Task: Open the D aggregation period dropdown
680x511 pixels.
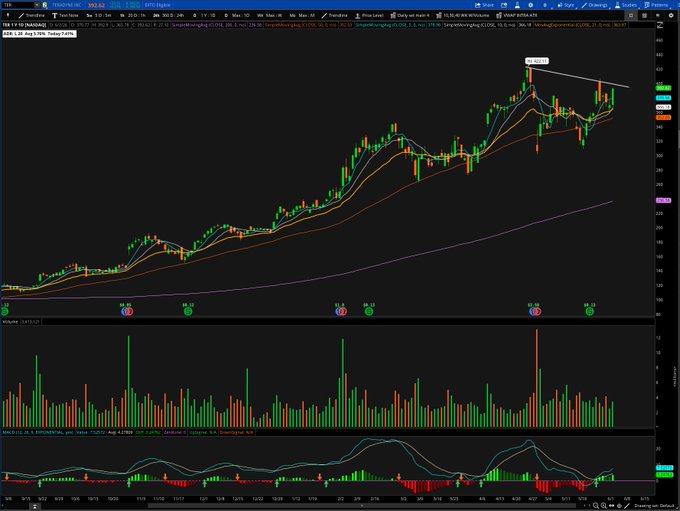Action: tap(545, 5)
